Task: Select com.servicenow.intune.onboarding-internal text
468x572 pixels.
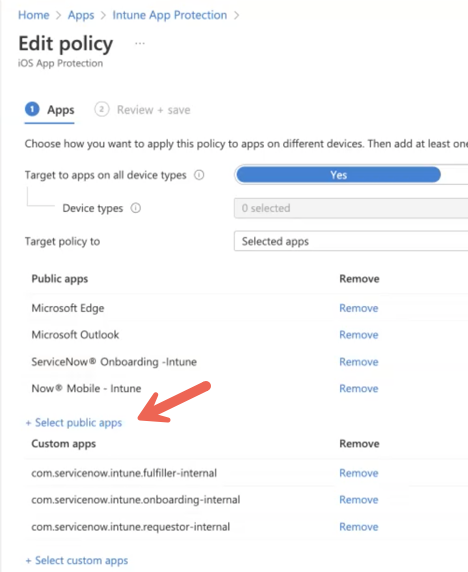Action: 136,500
